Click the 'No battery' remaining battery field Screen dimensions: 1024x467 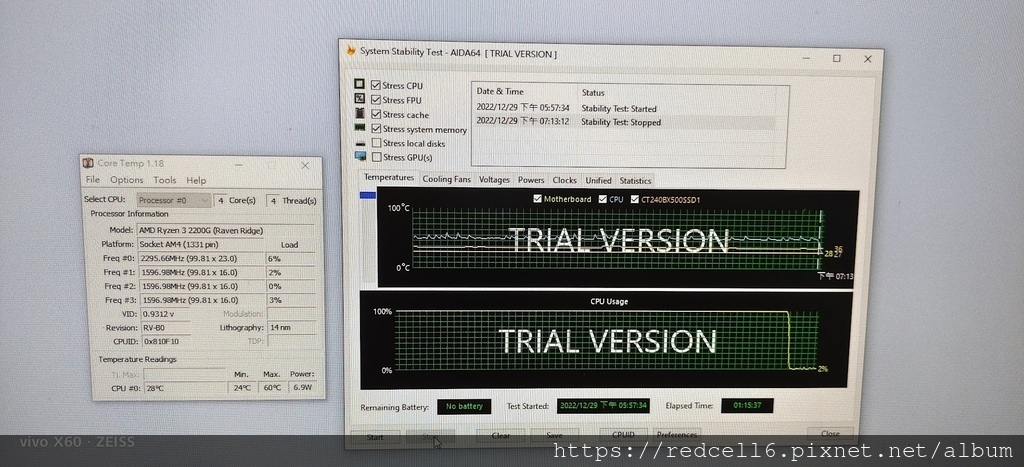tap(464, 406)
